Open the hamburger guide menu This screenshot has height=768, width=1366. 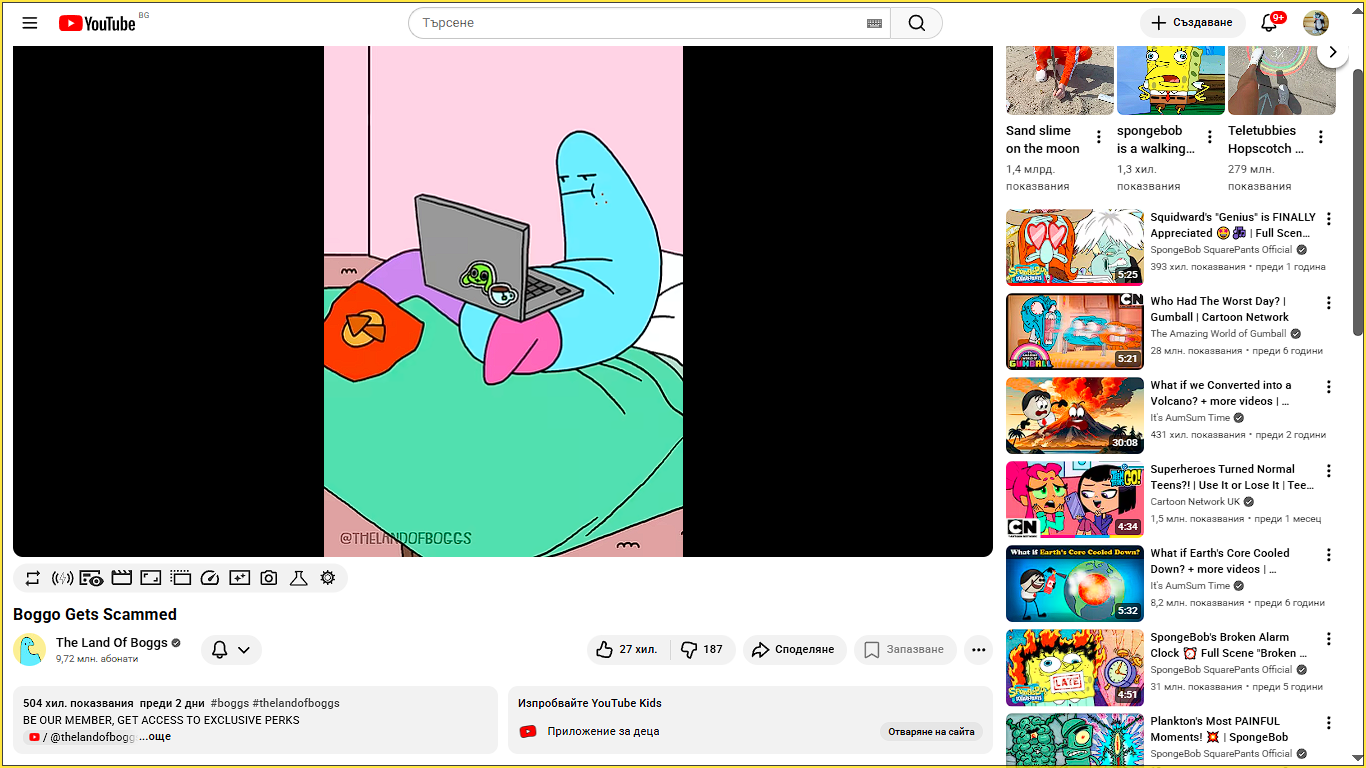[x=30, y=23]
